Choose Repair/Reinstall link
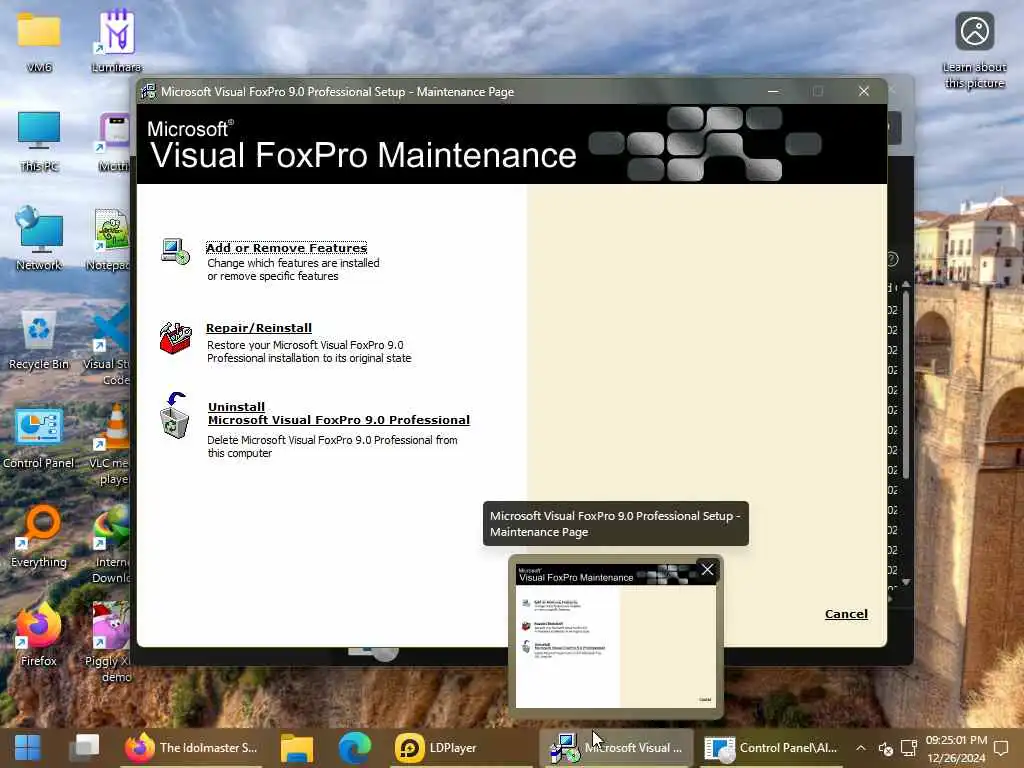Viewport: 1024px width, 768px height. pos(259,328)
